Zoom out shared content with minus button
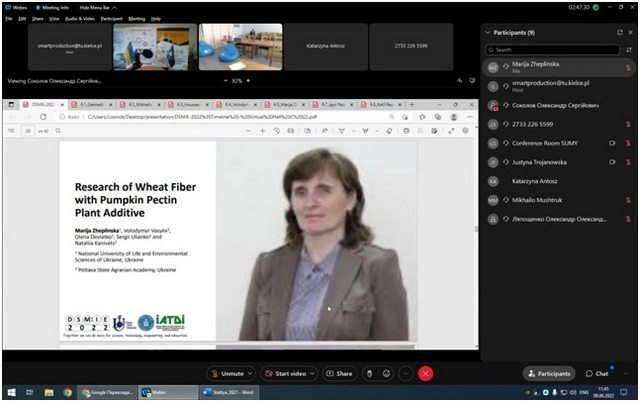The height and width of the screenshot is (402, 640). pyautogui.click(x=226, y=81)
